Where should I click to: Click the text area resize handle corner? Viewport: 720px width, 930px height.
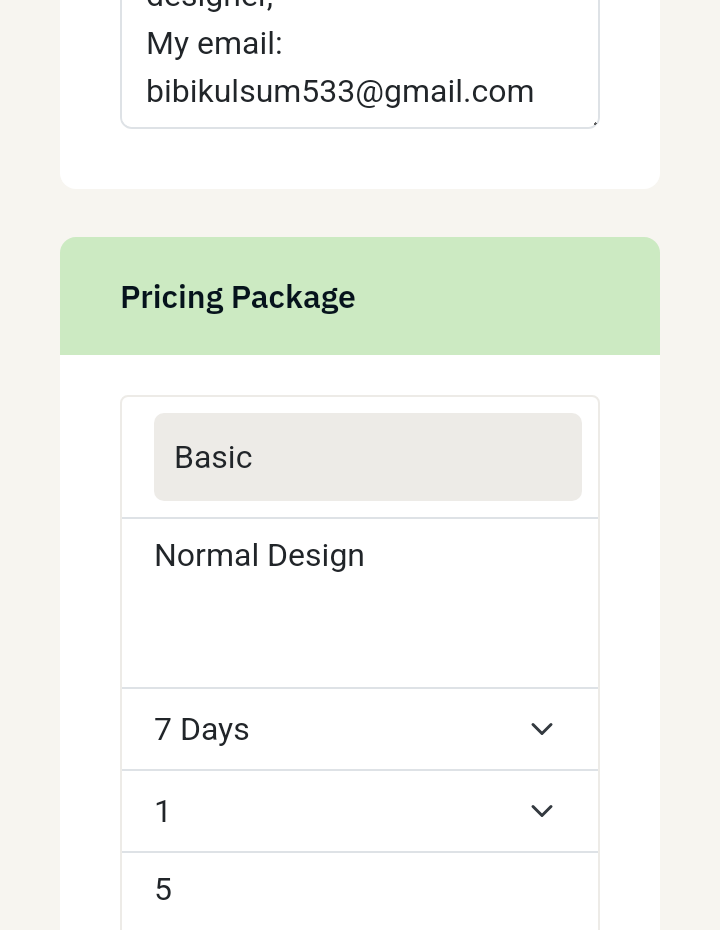coord(594,123)
